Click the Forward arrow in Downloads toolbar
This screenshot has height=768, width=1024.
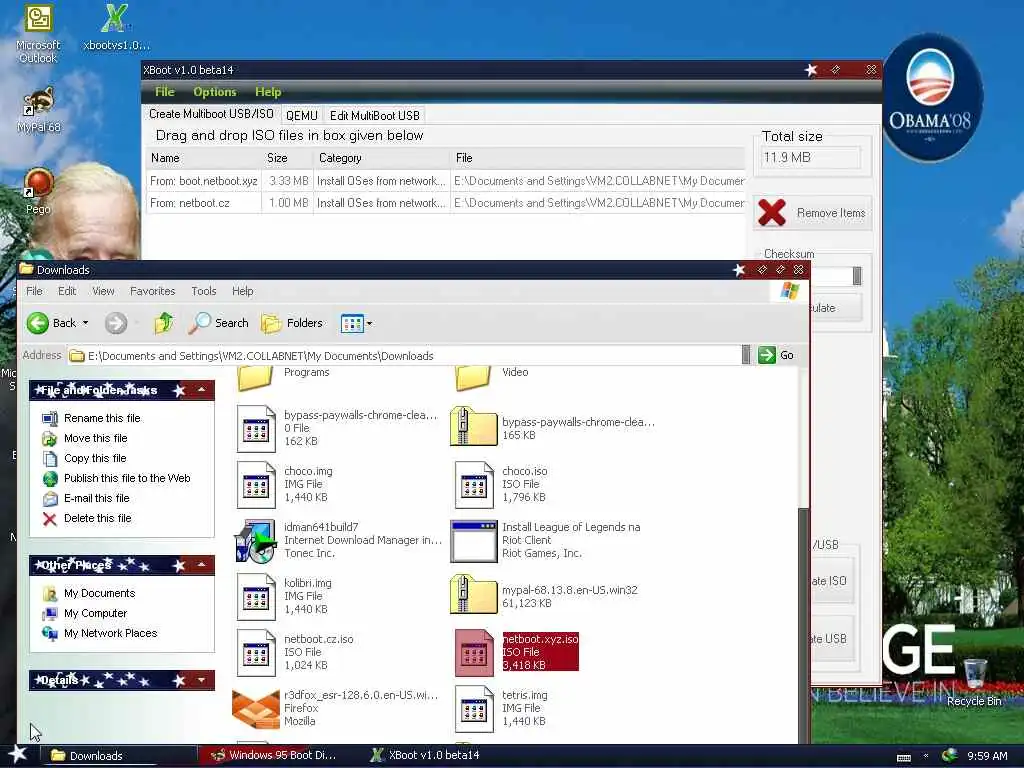tap(116, 323)
